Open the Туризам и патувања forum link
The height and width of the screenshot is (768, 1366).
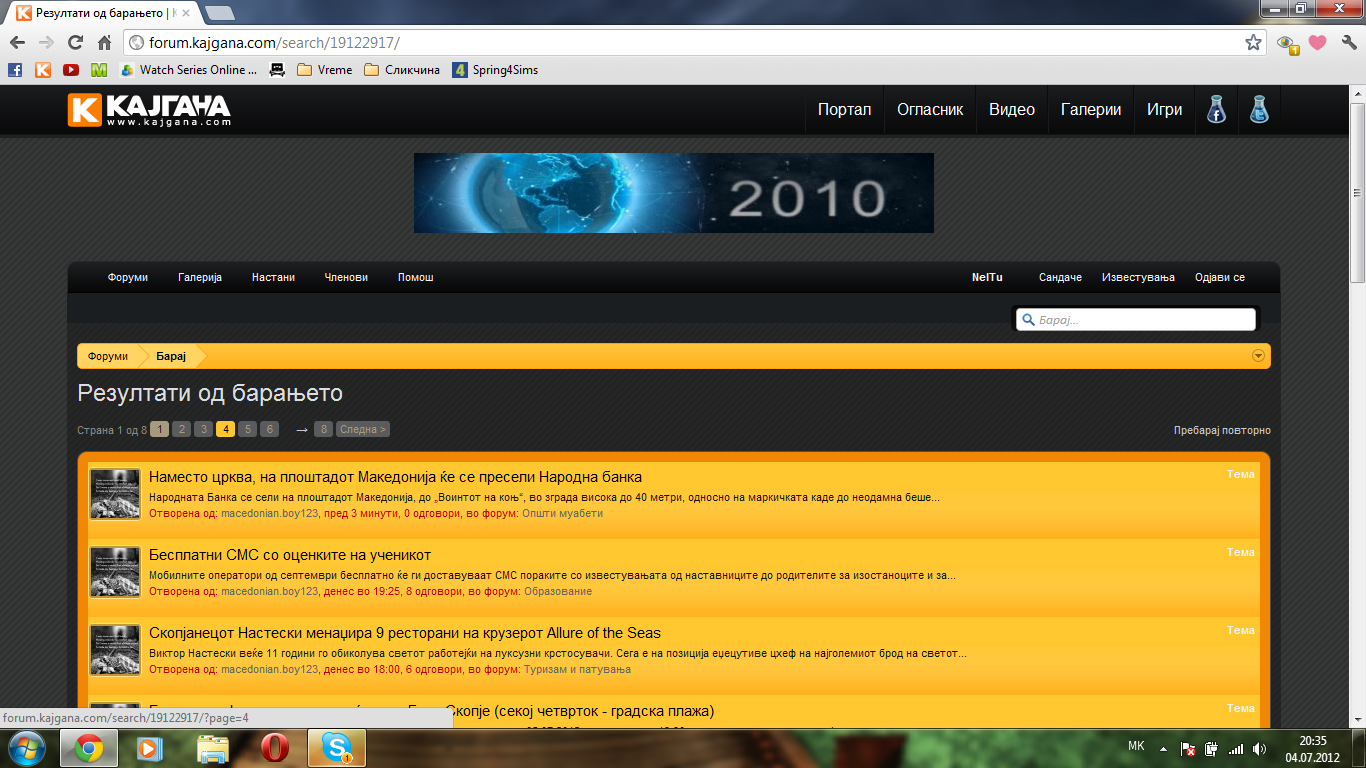click(578, 669)
